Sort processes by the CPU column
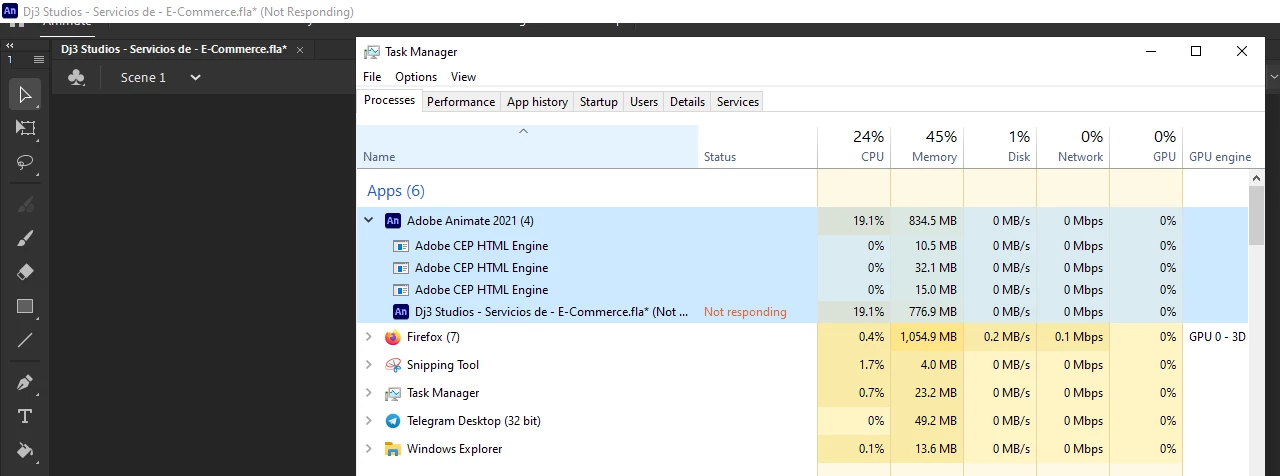 coord(854,146)
